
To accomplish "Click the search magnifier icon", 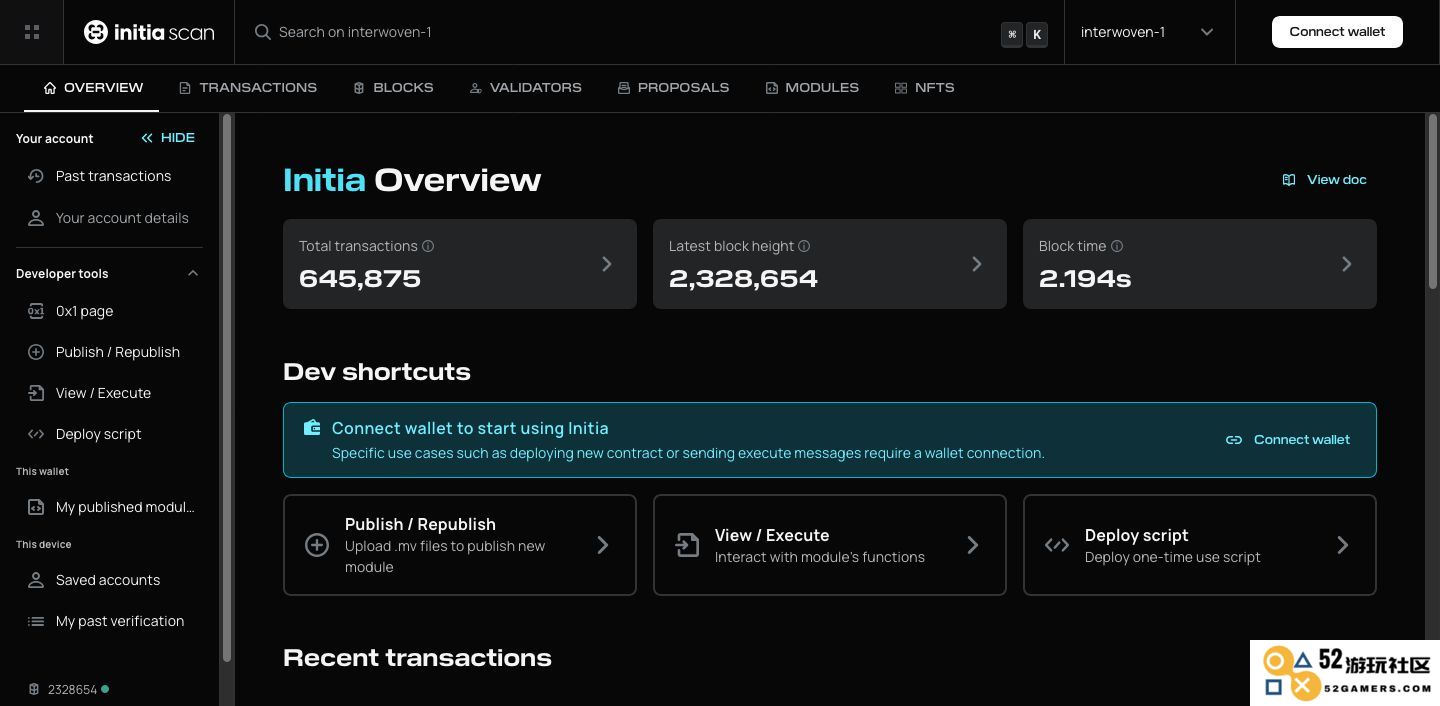I will coord(263,32).
